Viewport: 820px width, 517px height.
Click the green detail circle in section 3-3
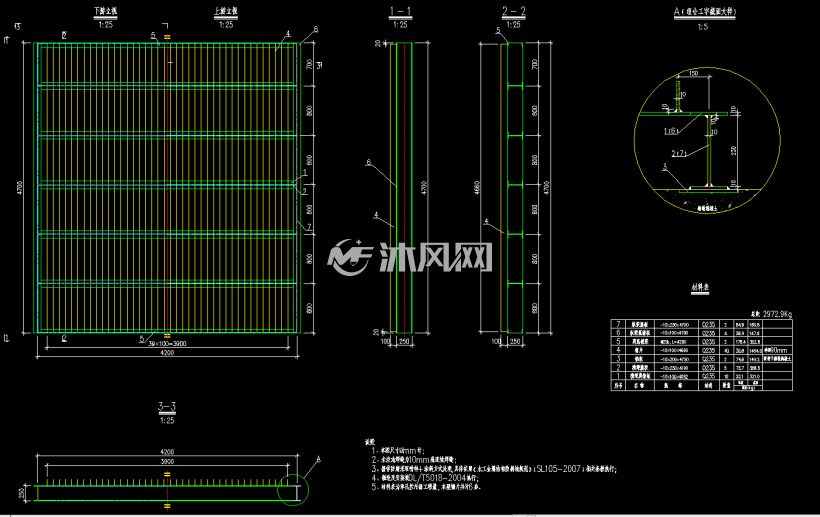click(x=293, y=490)
